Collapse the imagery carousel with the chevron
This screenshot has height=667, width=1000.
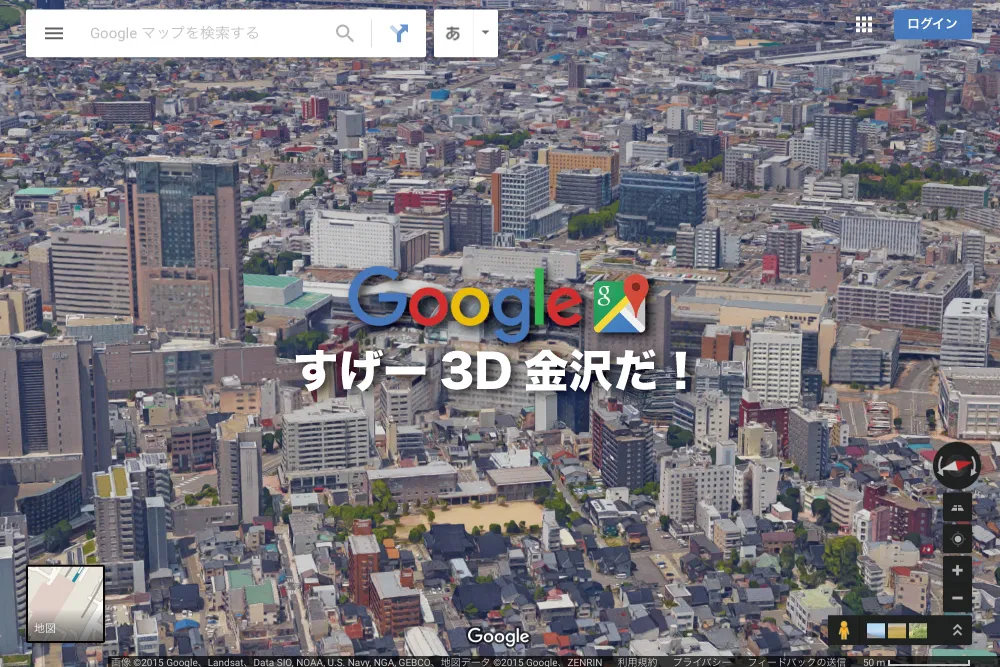point(956,631)
